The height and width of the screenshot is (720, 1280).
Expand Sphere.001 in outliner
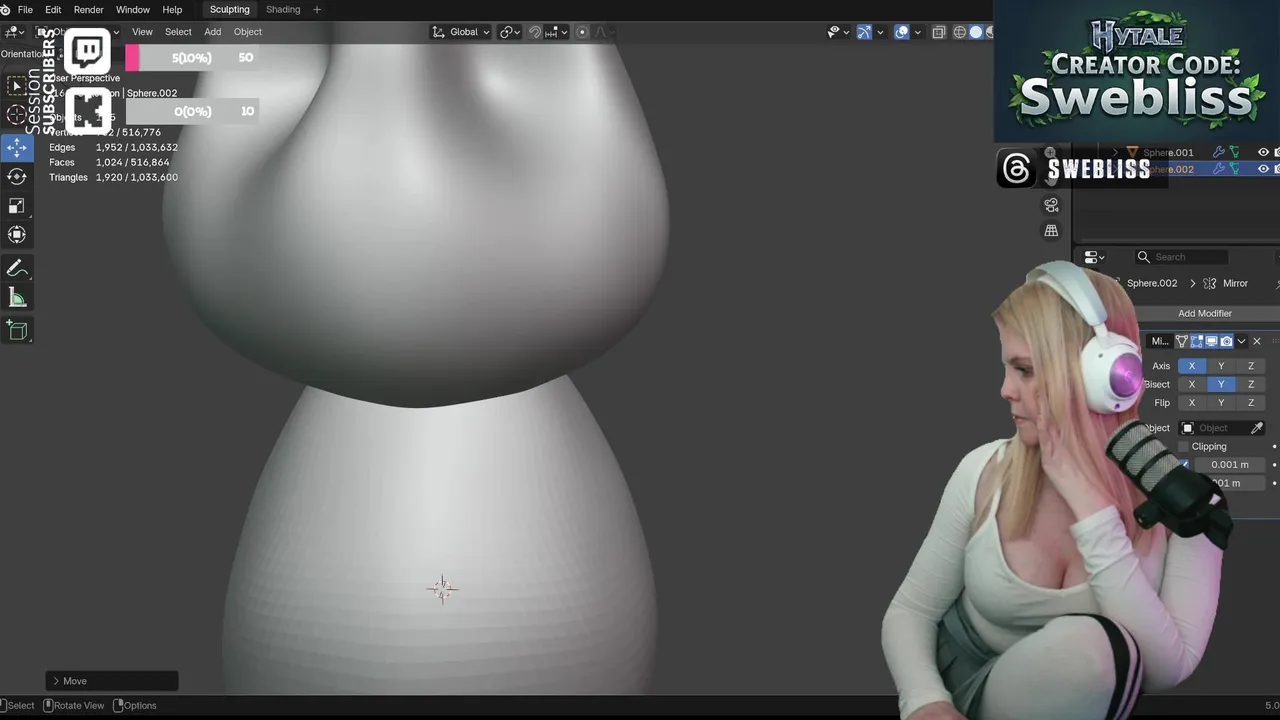[x=1115, y=153]
